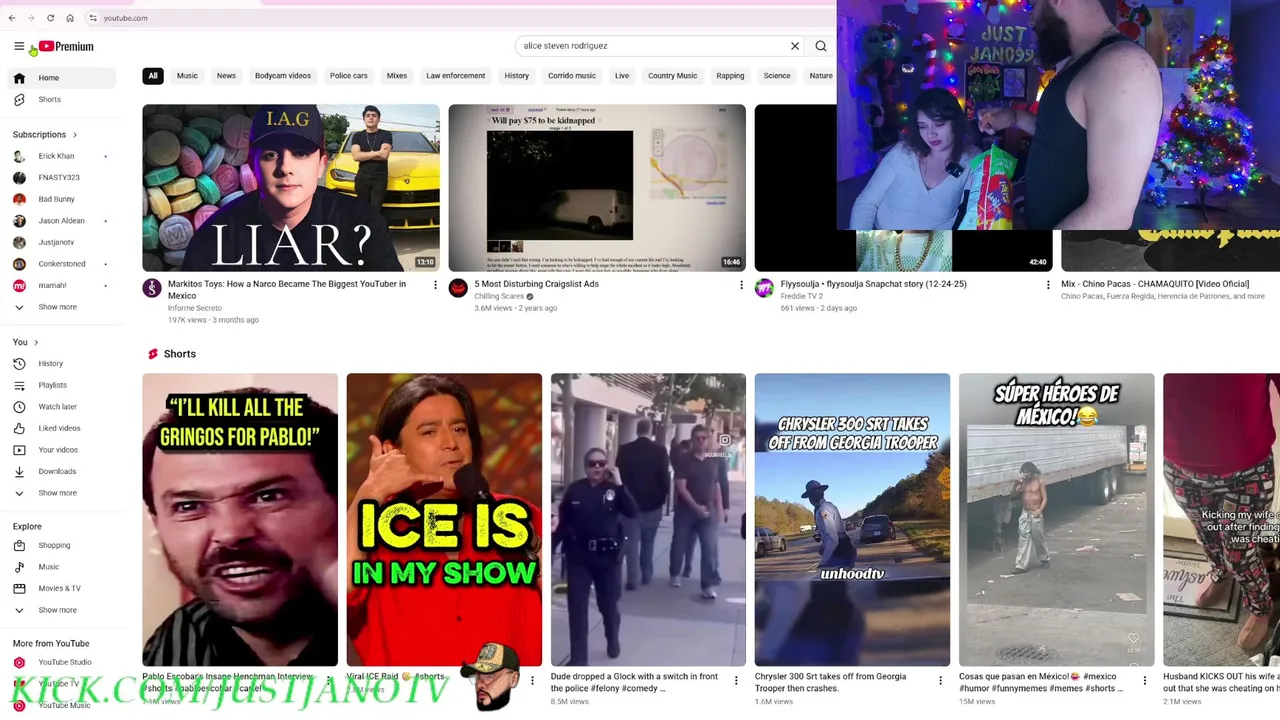The height and width of the screenshot is (720, 1280).
Task: Click Chilling Scares channel avatar
Action: (458, 288)
